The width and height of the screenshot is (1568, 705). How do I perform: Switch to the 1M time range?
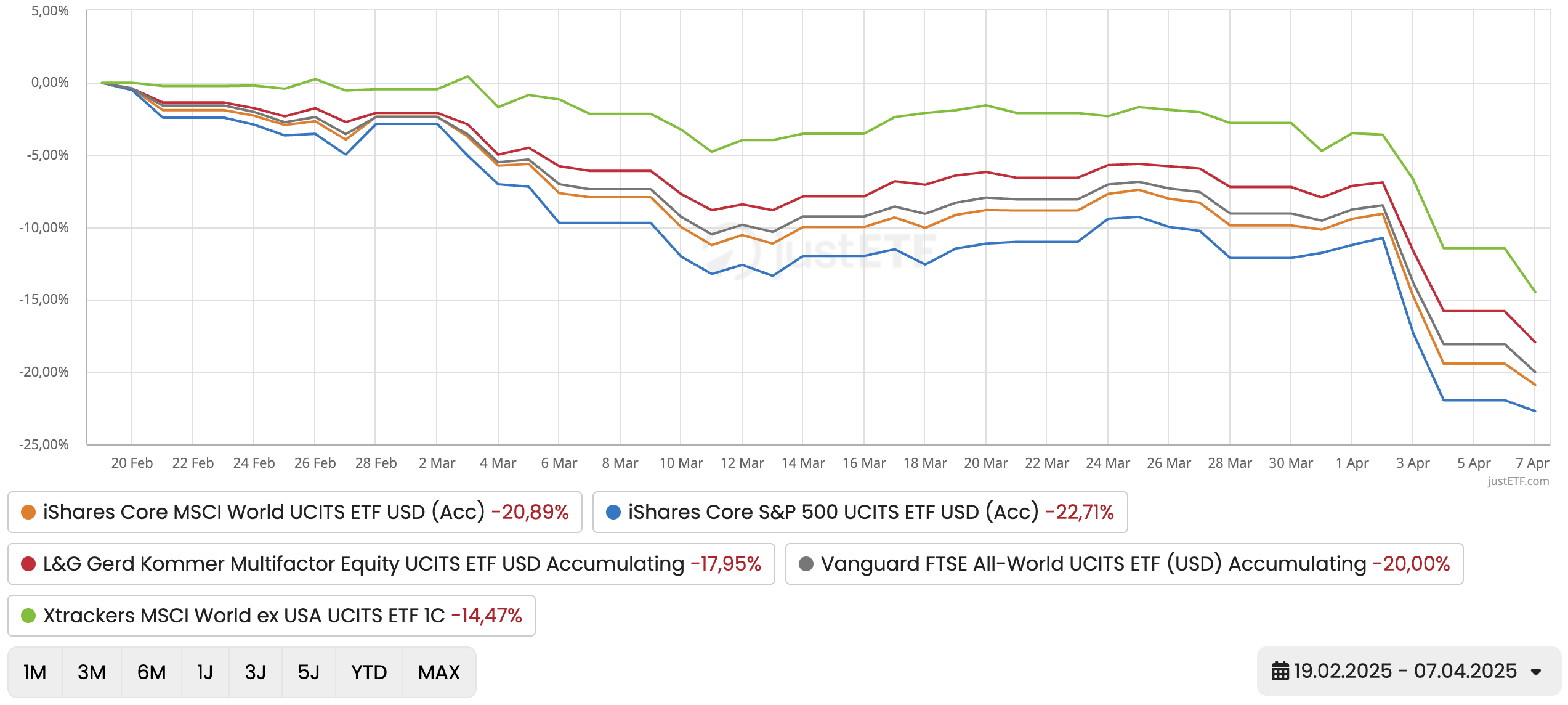coord(35,672)
